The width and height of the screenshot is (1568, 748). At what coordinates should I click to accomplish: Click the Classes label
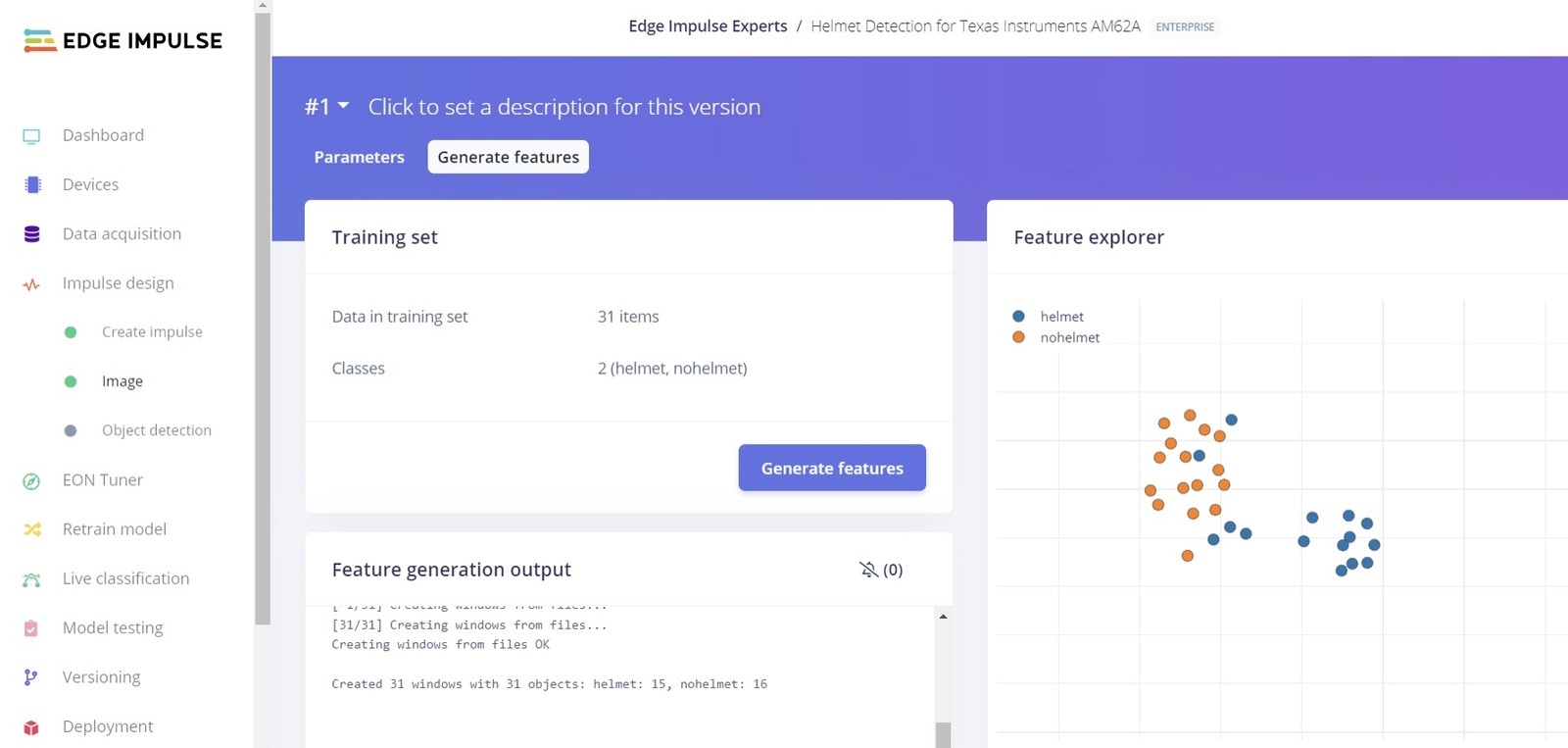(358, 369)
